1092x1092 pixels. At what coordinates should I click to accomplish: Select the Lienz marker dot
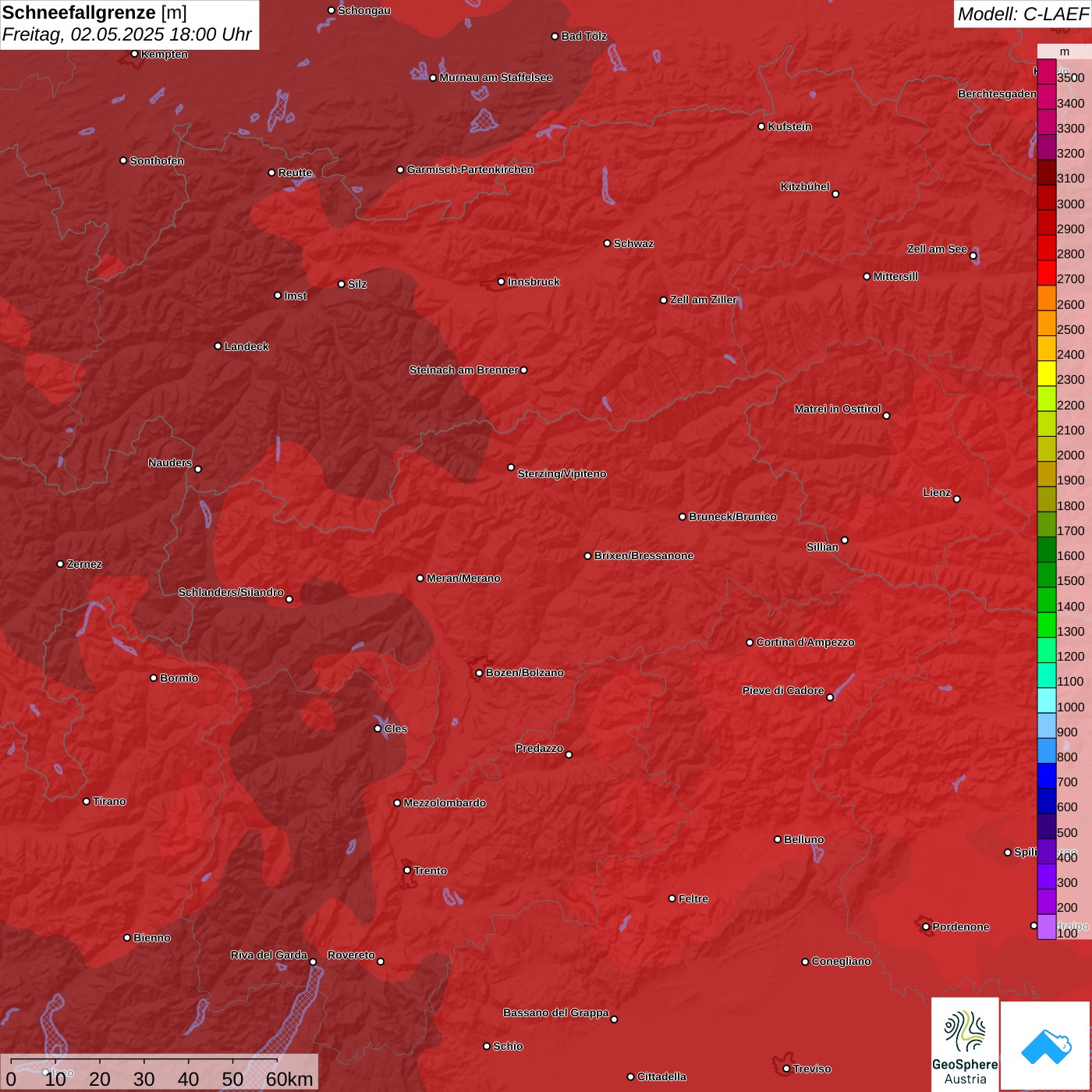[957, 499]
